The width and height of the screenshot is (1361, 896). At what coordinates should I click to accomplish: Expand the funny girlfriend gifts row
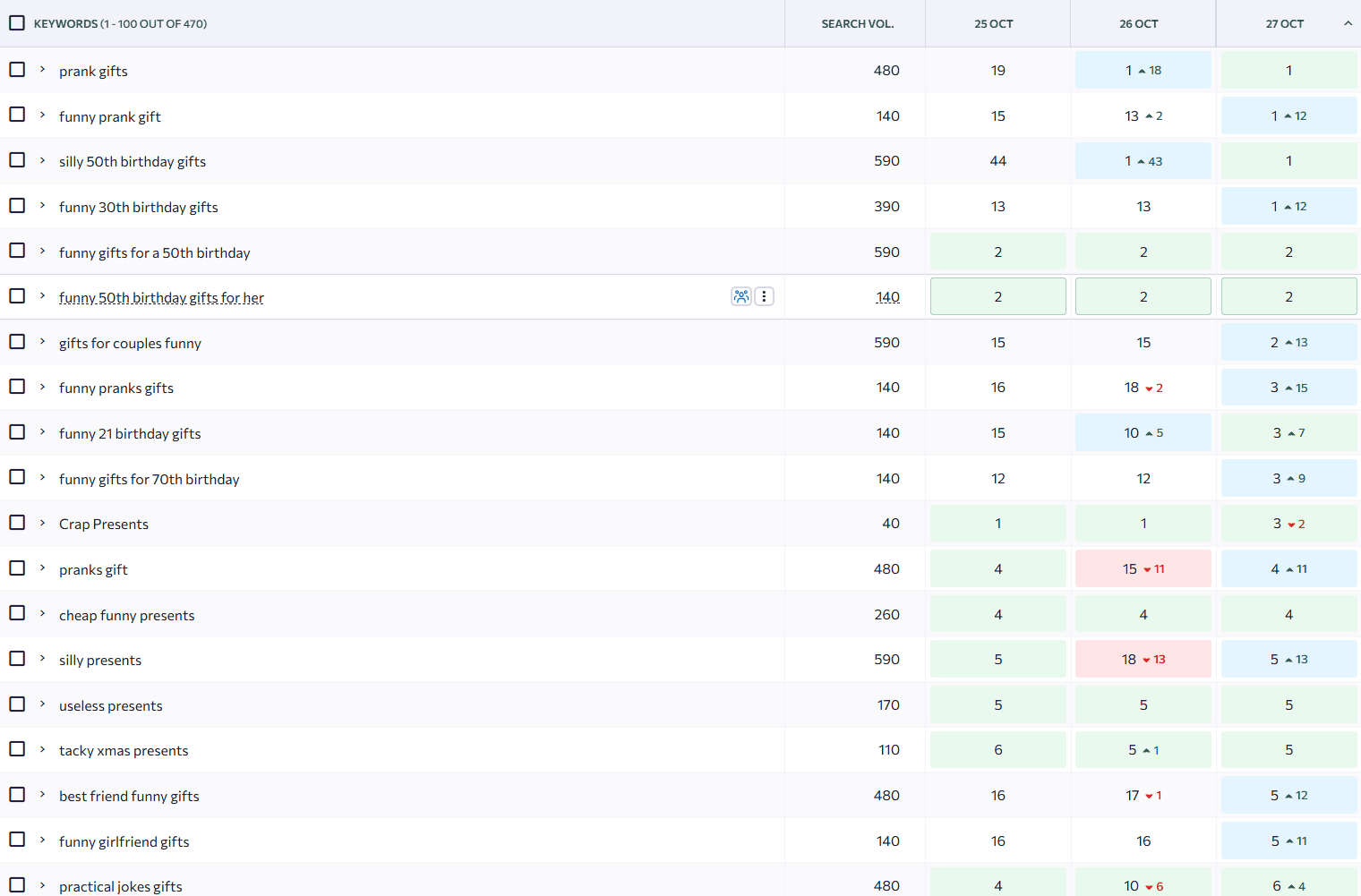pyautogui.click(x=42, y=840)
